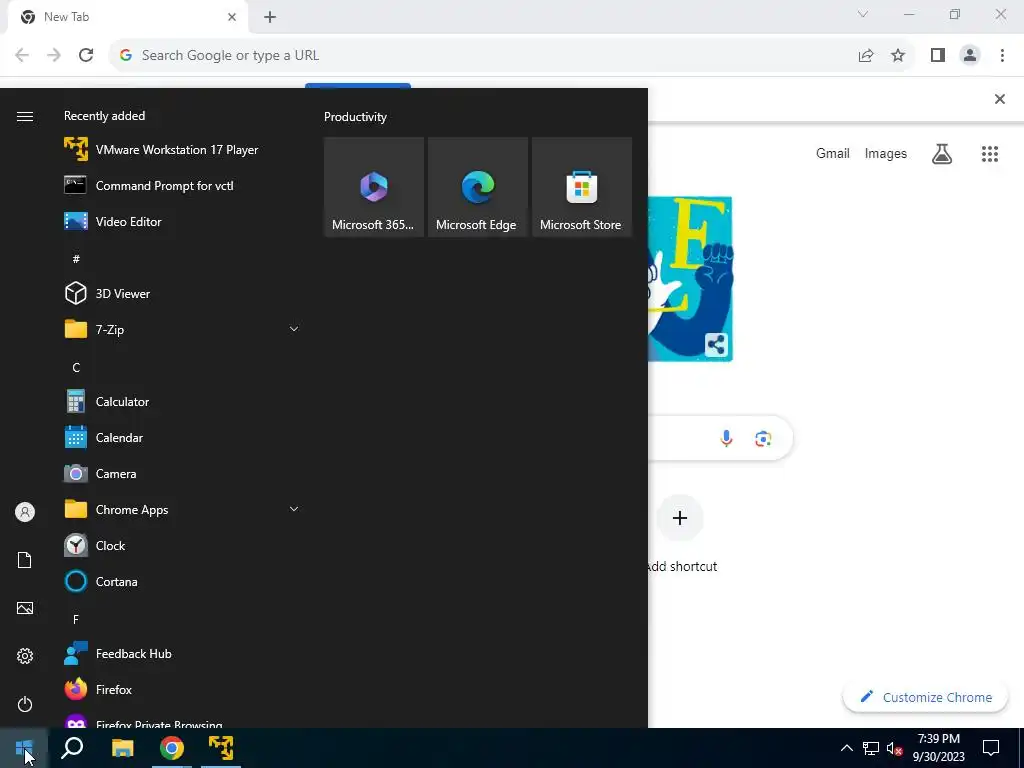The width and height of the screenshot is (1024, 768).
Task: Open Power options in Start menu
Action: [25, 704]
